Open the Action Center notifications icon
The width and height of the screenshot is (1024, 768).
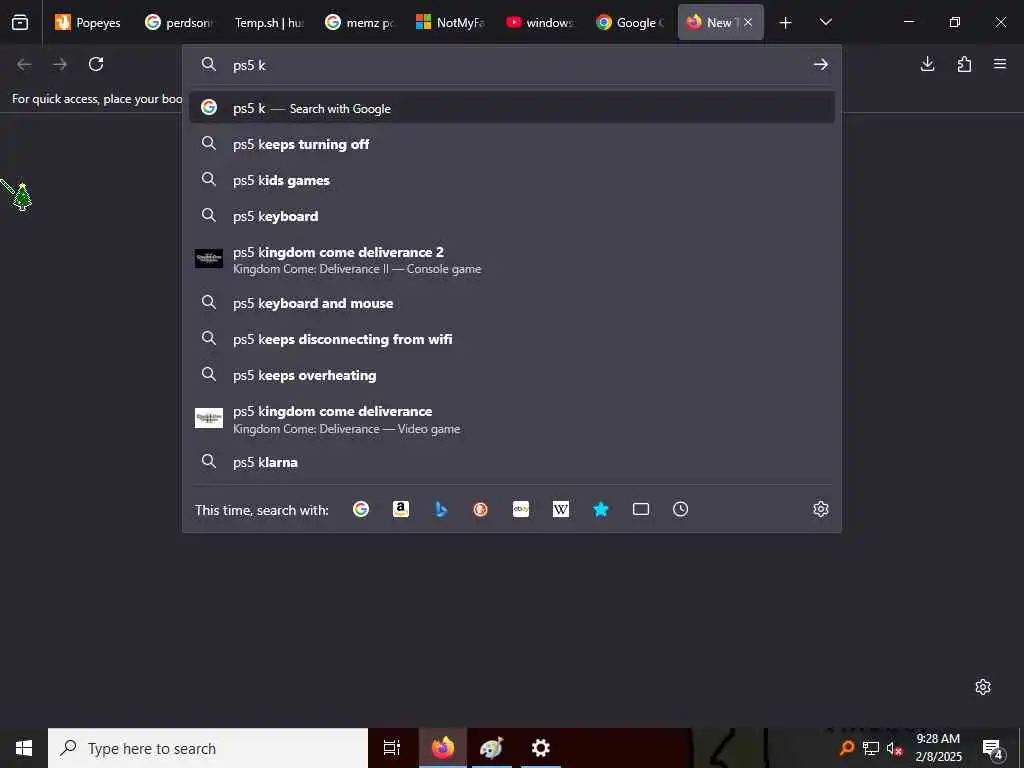click(993, 749)
